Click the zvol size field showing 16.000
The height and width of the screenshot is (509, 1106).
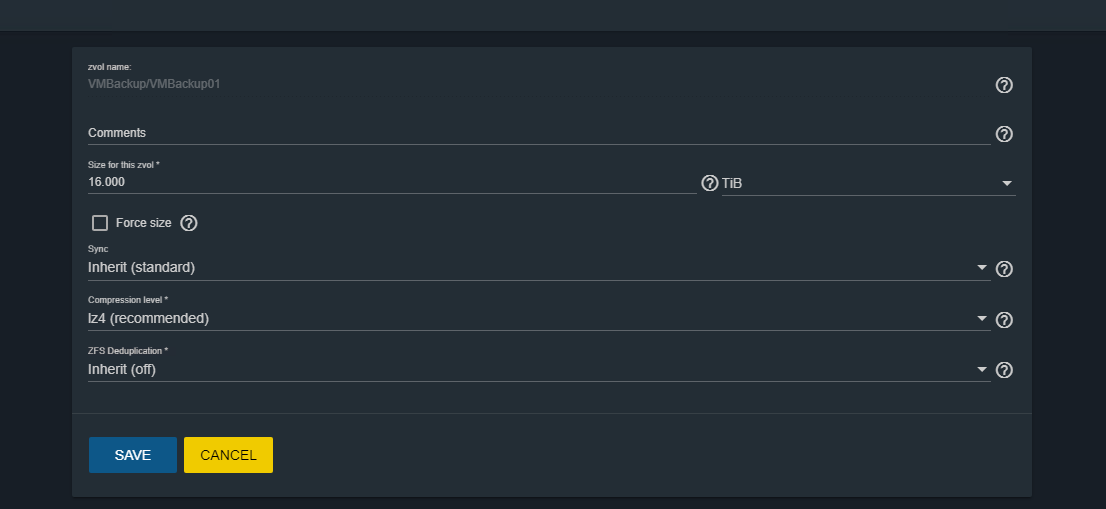tap(392, 182)
